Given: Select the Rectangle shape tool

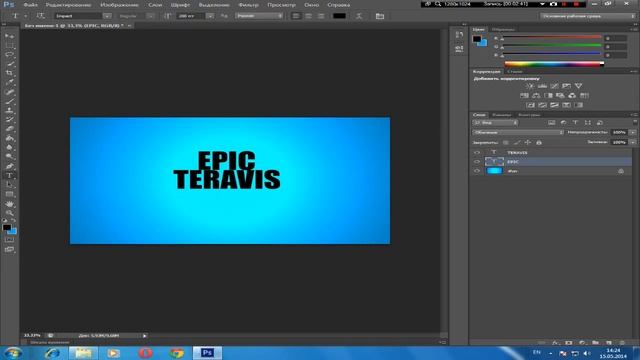Looking at the screenshot, I should (x=9, y=194).
